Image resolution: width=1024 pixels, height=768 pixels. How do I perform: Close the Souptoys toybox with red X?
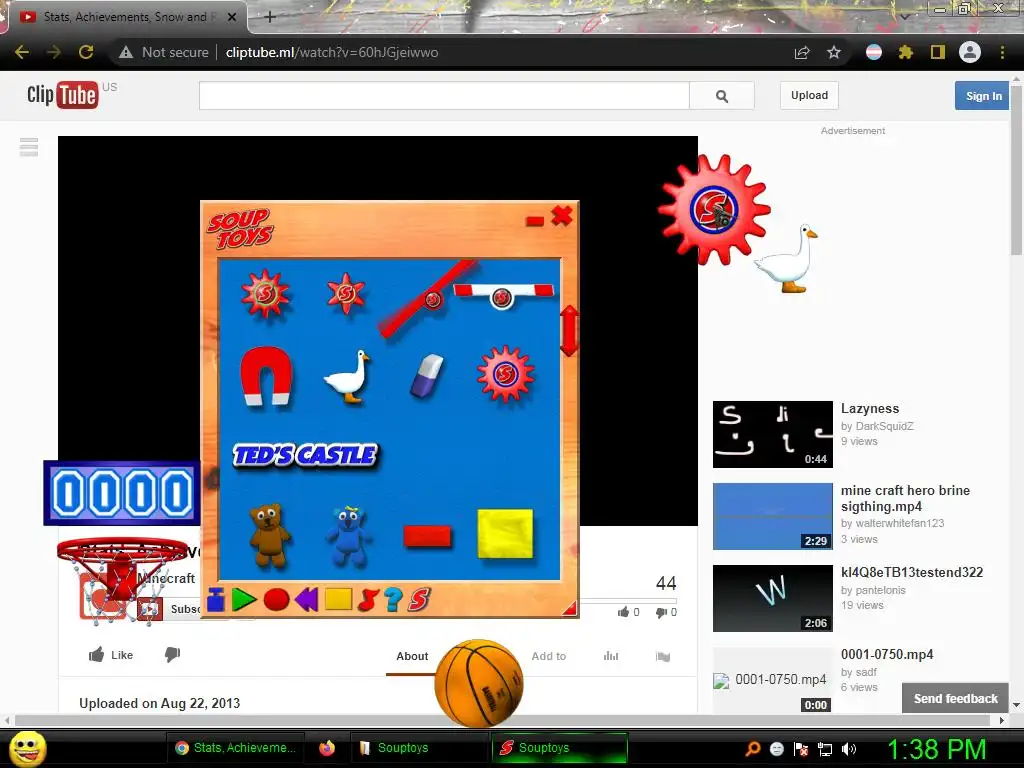562,216
